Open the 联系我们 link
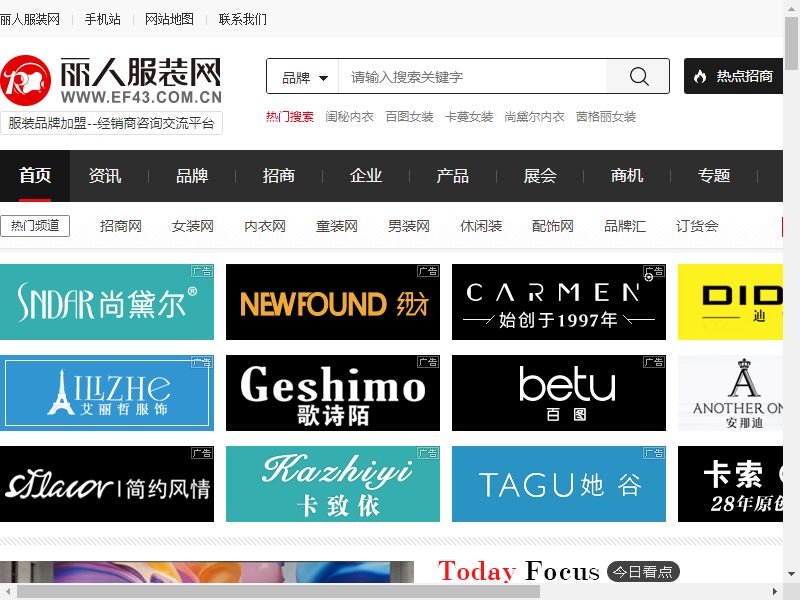The width and height of the screenshot is (800, 600). pos(243,19)
